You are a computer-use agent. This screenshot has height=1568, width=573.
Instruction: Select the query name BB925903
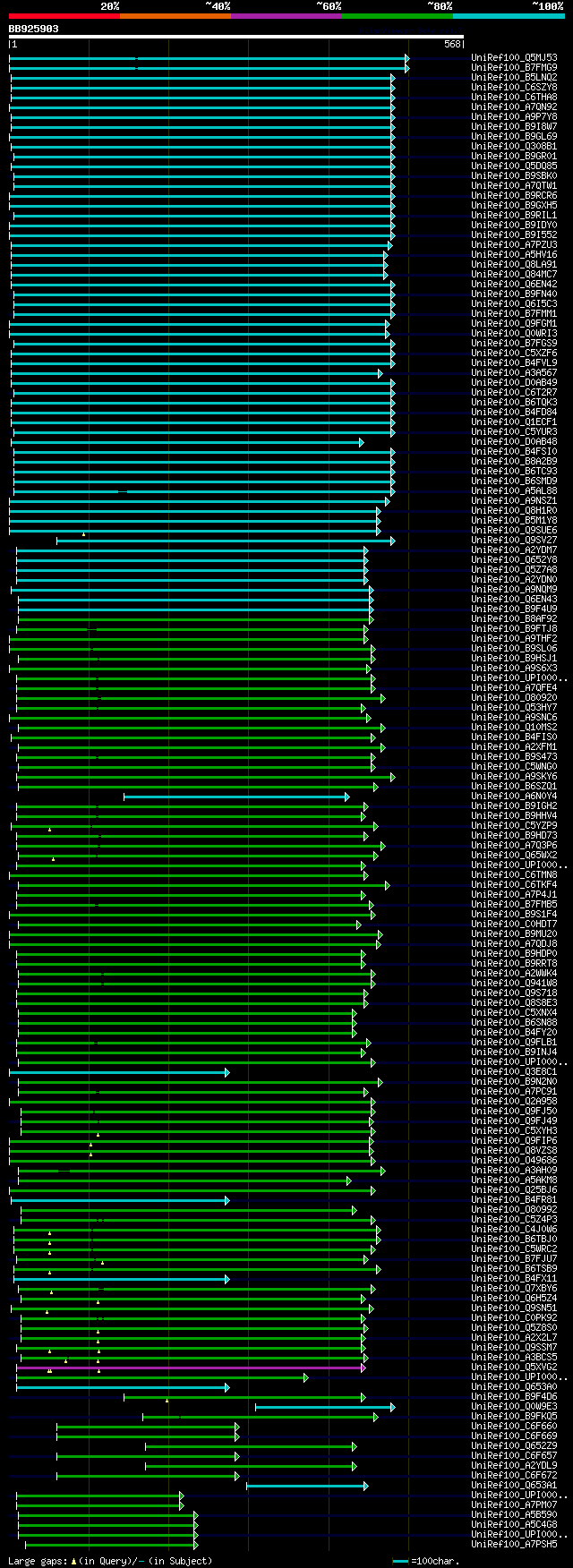tap(34, 29)
